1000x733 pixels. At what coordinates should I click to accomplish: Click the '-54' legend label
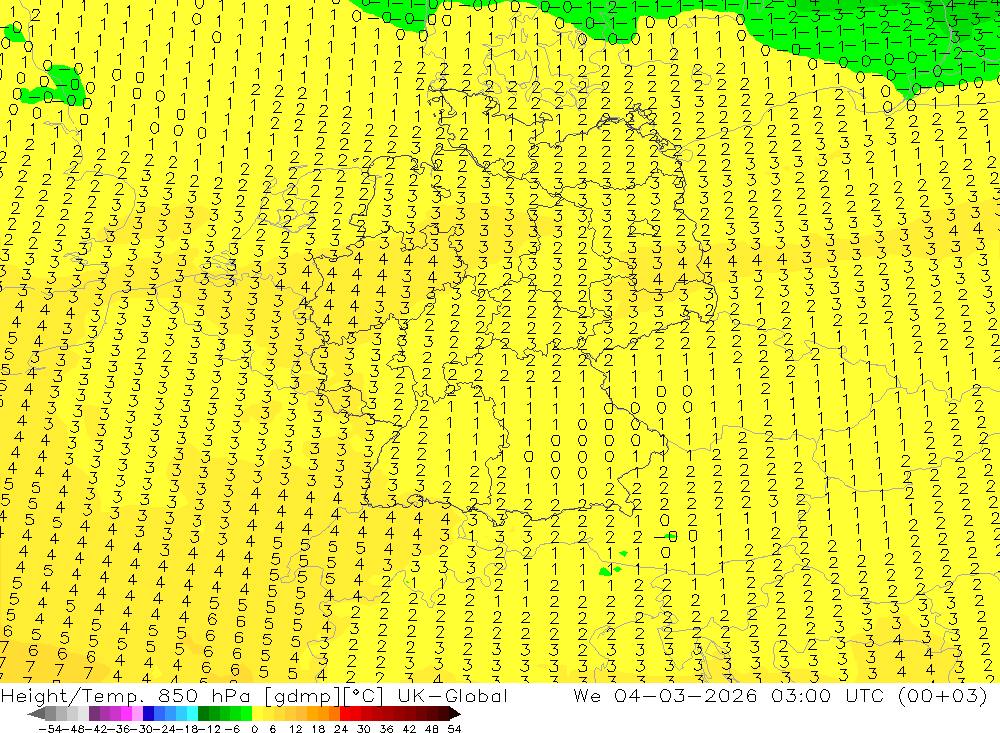tap(50, 729)
